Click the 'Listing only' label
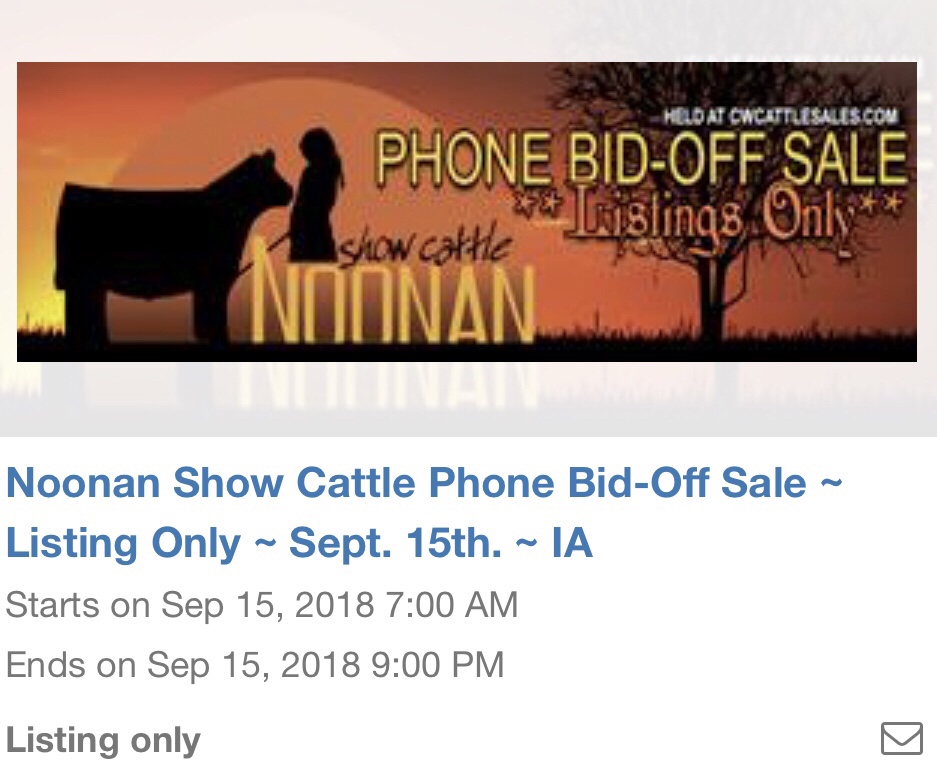937x766 pixels. tap(103, 740)
